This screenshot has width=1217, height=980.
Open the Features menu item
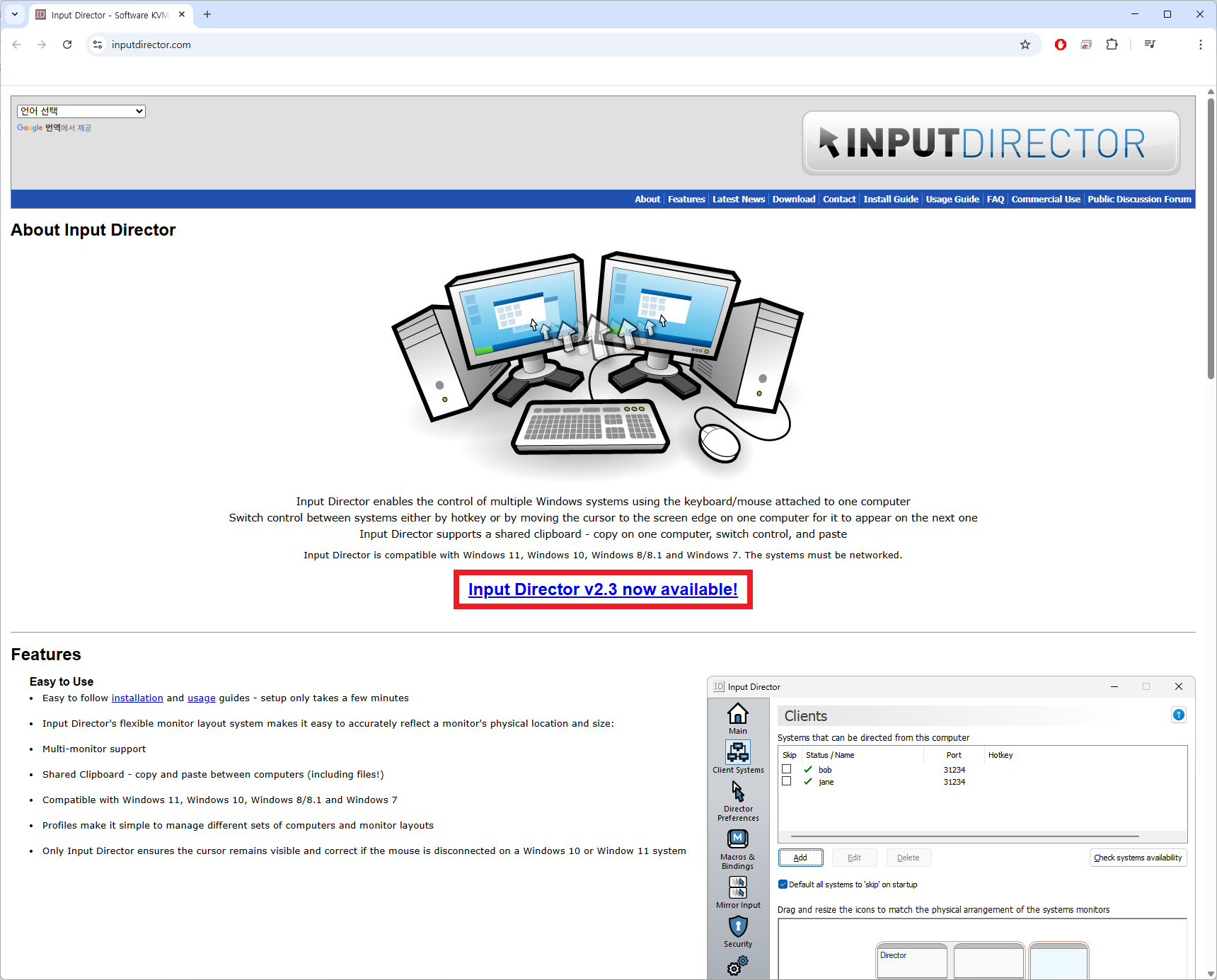coord(686,200)
